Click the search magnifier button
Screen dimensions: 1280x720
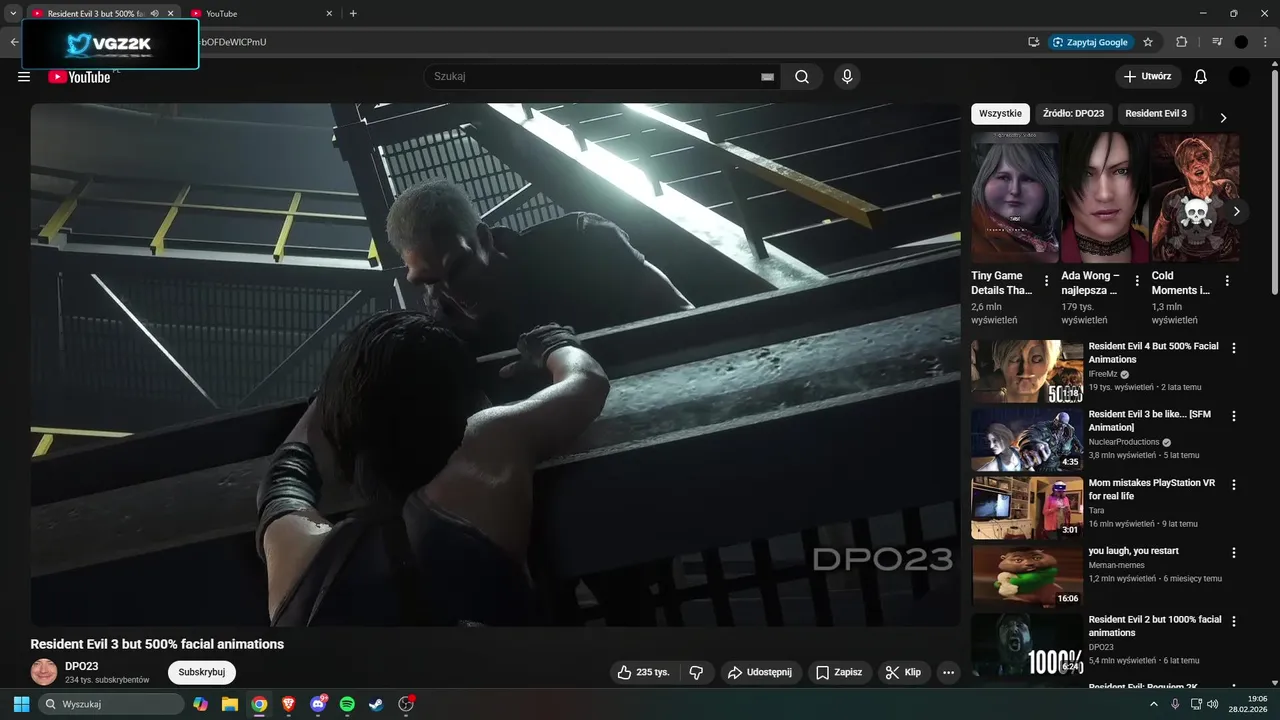(x=802, y=77)
